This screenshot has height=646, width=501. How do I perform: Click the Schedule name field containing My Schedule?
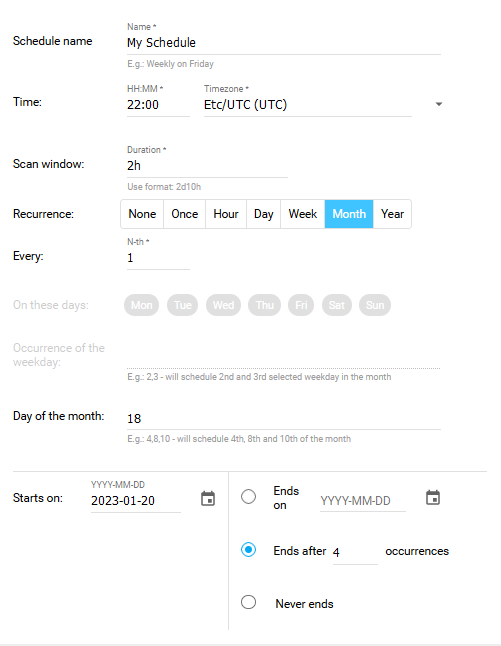click(x=284, y=43)
